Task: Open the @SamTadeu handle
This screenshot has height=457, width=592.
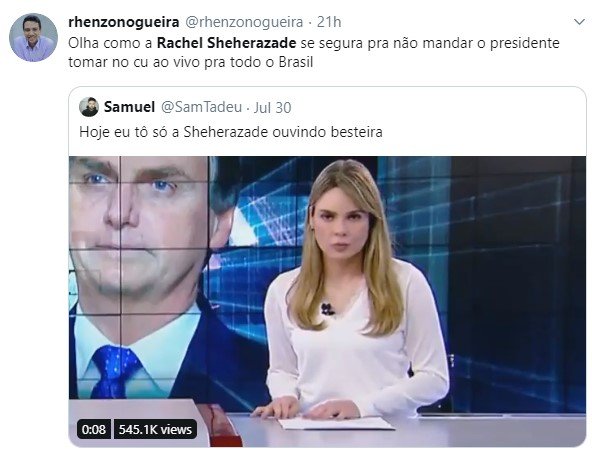Action: [x=201, y=107]
